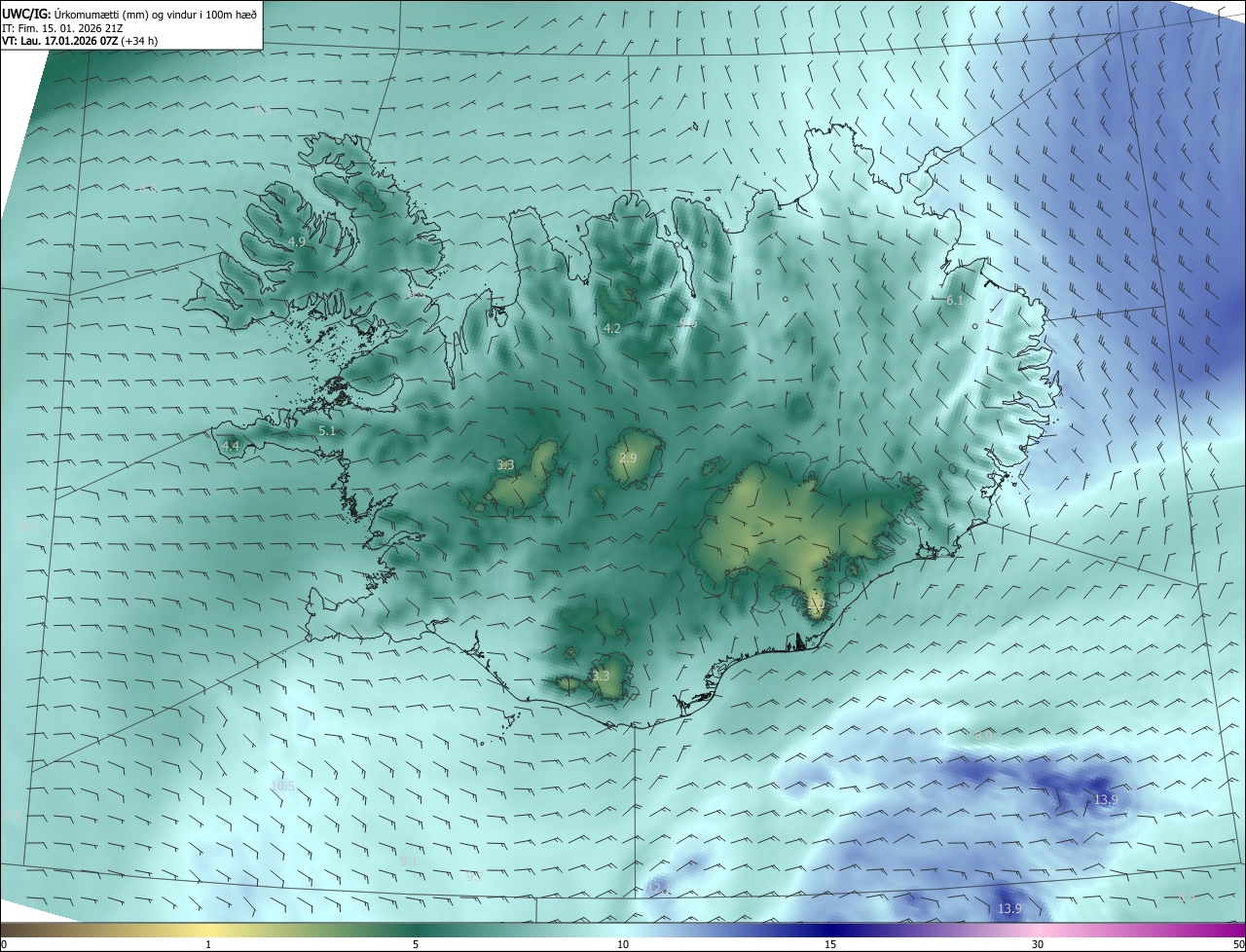Click the '(+34 h)' forecast offset
The width and height of the screenshot is (1246, 952).
[x=140, y=41]
